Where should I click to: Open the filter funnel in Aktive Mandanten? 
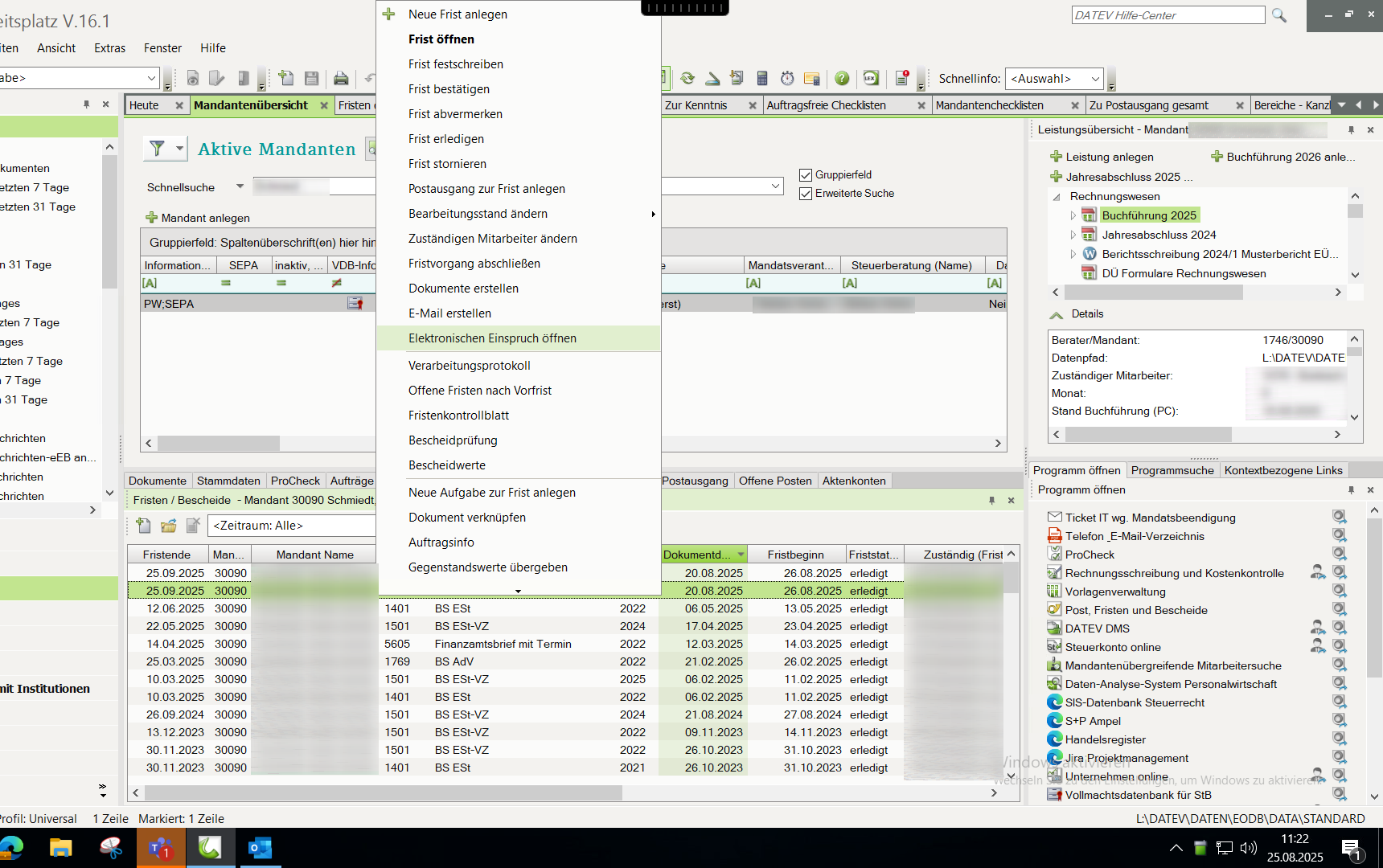[158, 149]
